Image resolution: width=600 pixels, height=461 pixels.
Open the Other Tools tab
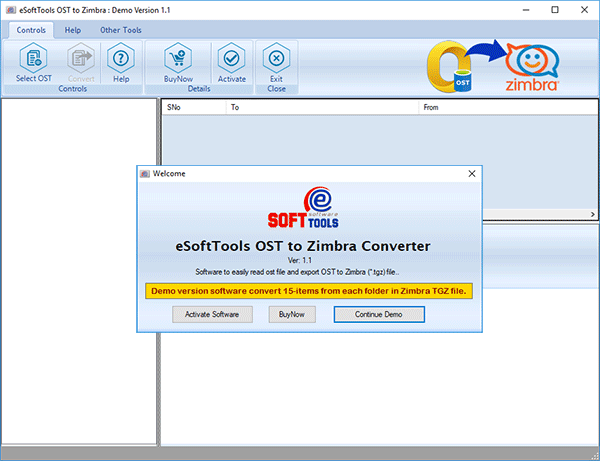121,30
